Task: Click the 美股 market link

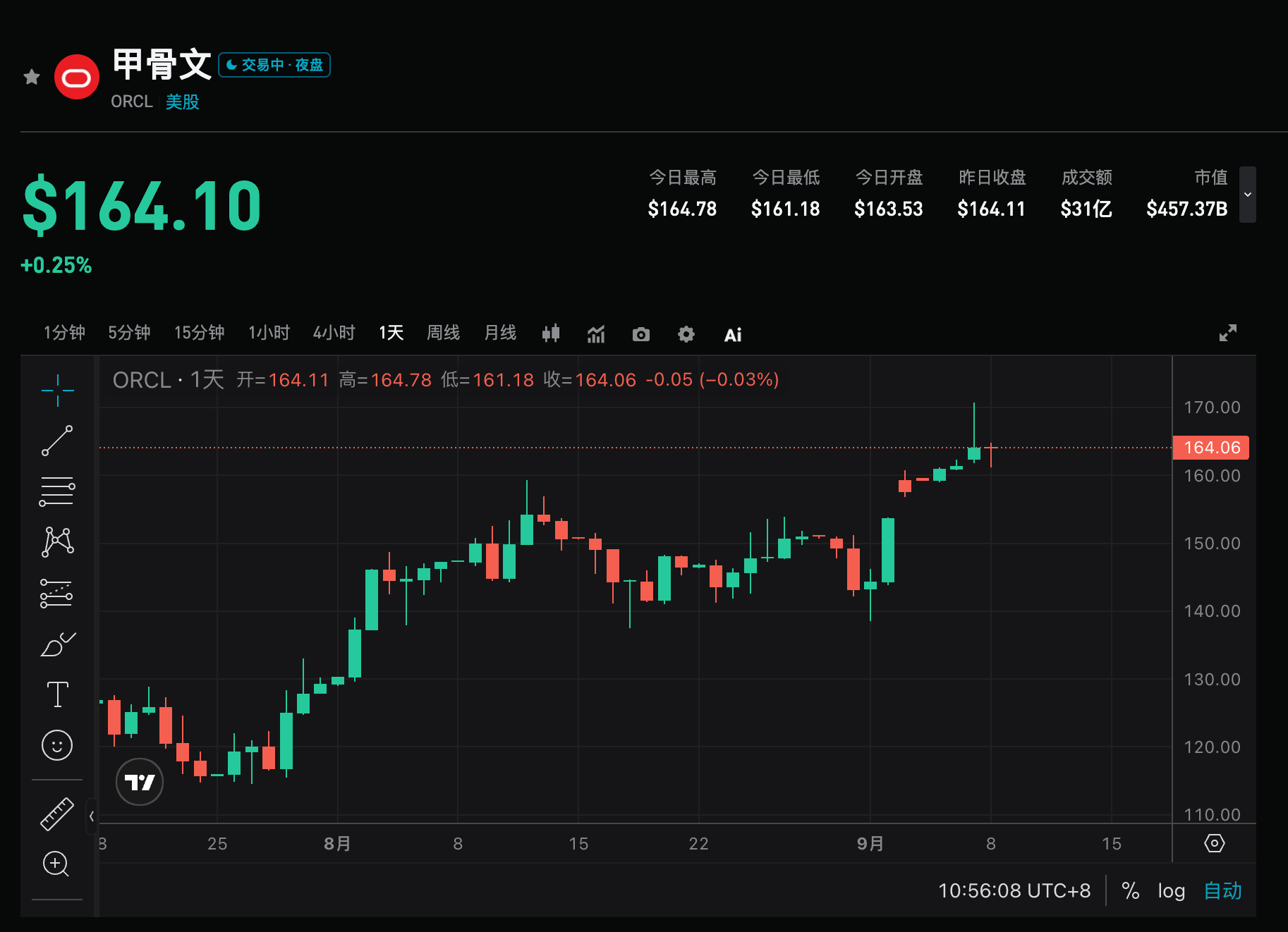Action: [182, 102]
